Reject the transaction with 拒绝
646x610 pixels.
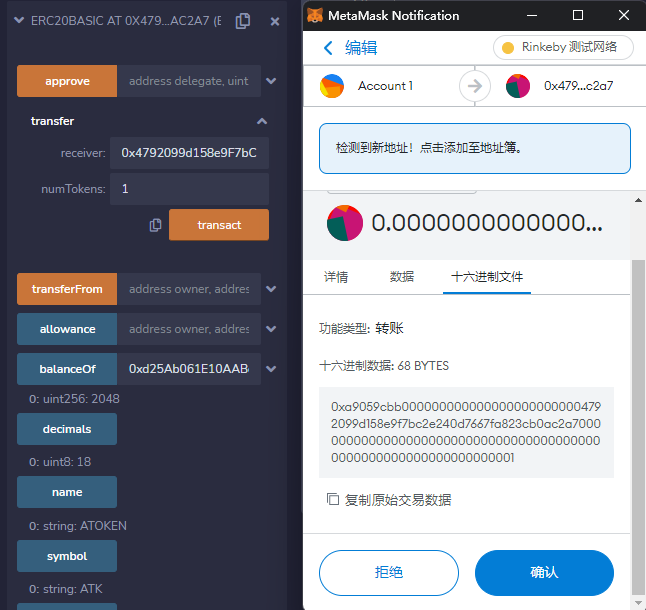389,573
